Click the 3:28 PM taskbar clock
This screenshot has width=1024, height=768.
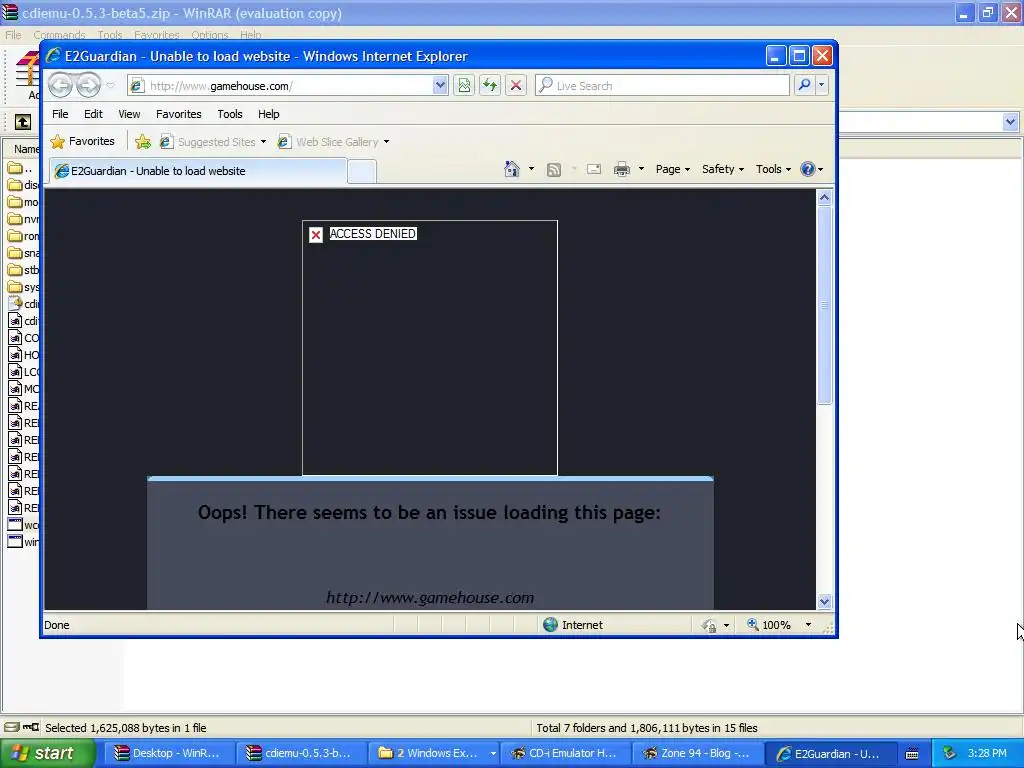[x=987, y=753]
